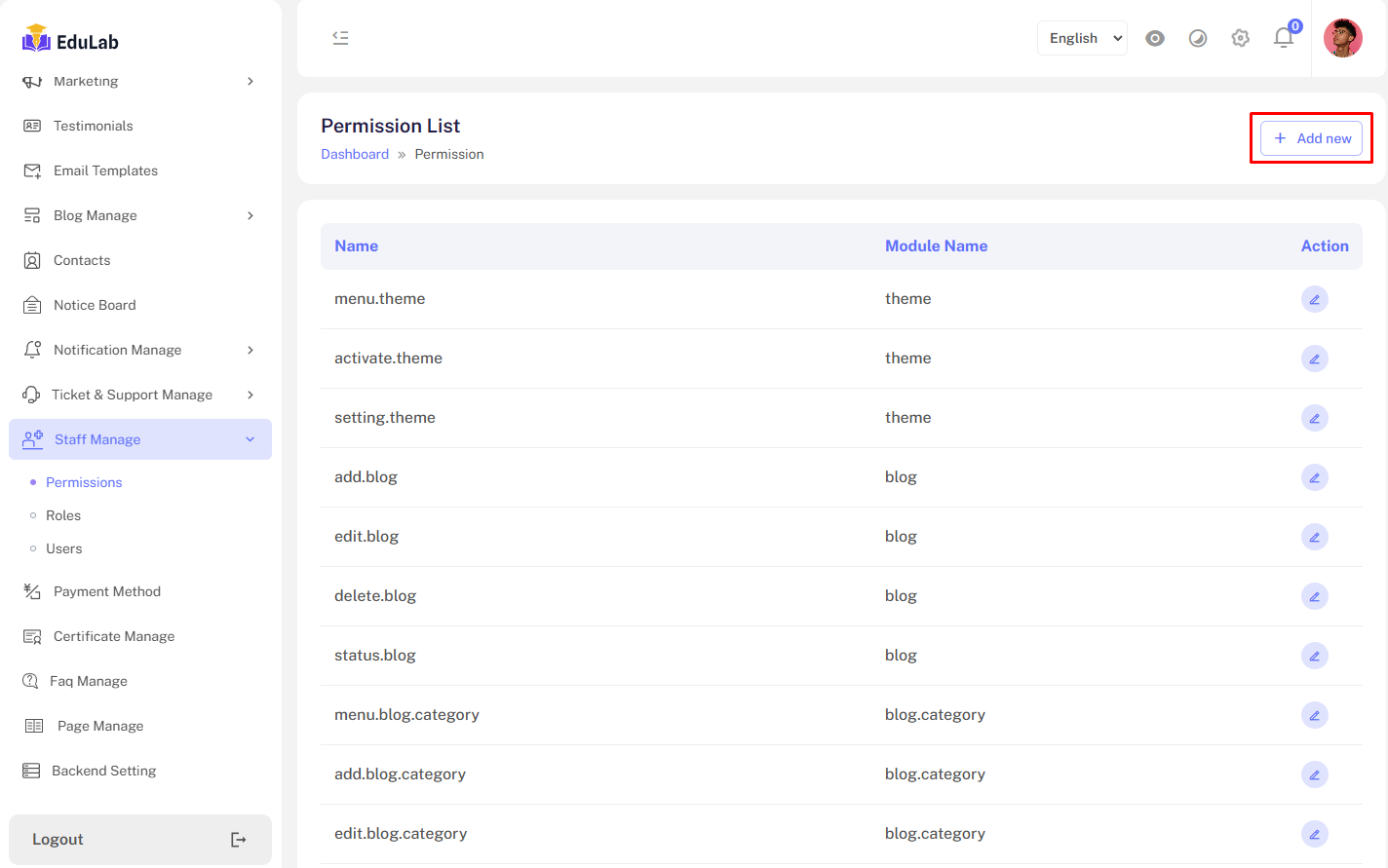This screenshot has height=868, width=1388.
Task: Follow the Dashboard breadcrumb link
Action: [x=355, y=154]
